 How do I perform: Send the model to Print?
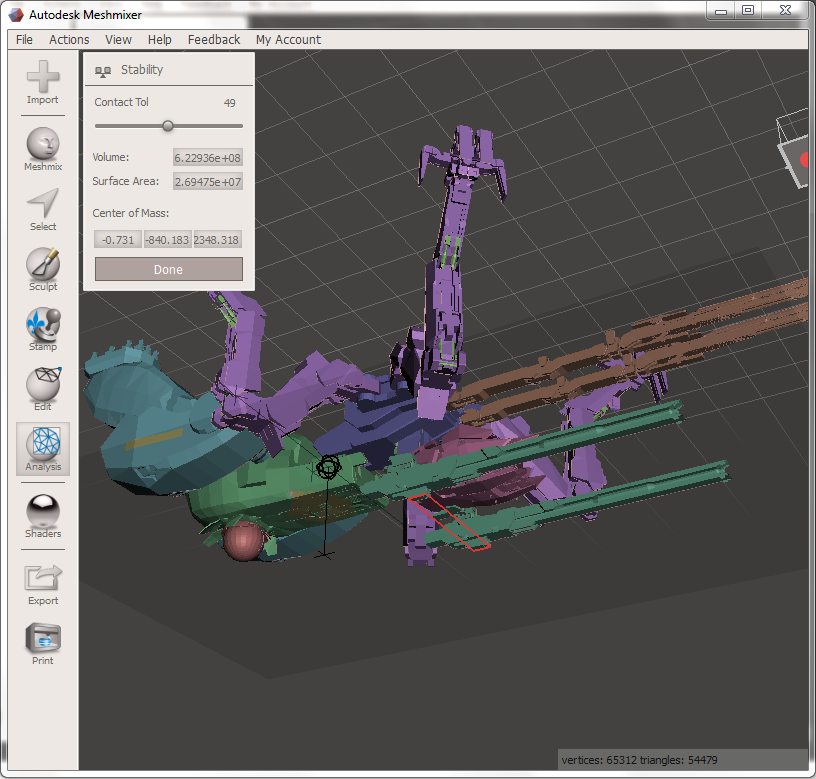[43, 640]
